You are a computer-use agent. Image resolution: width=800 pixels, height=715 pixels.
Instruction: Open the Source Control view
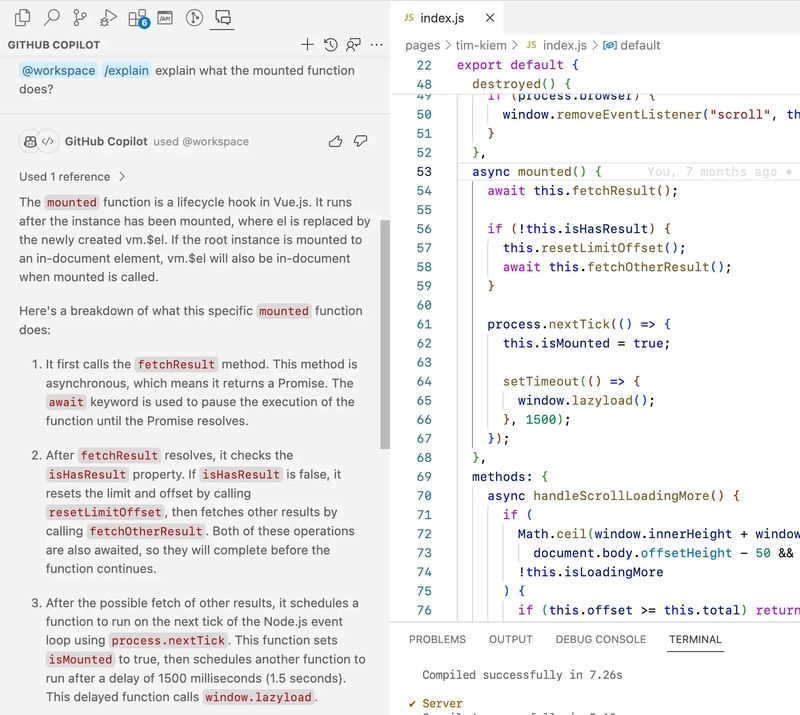80,18
